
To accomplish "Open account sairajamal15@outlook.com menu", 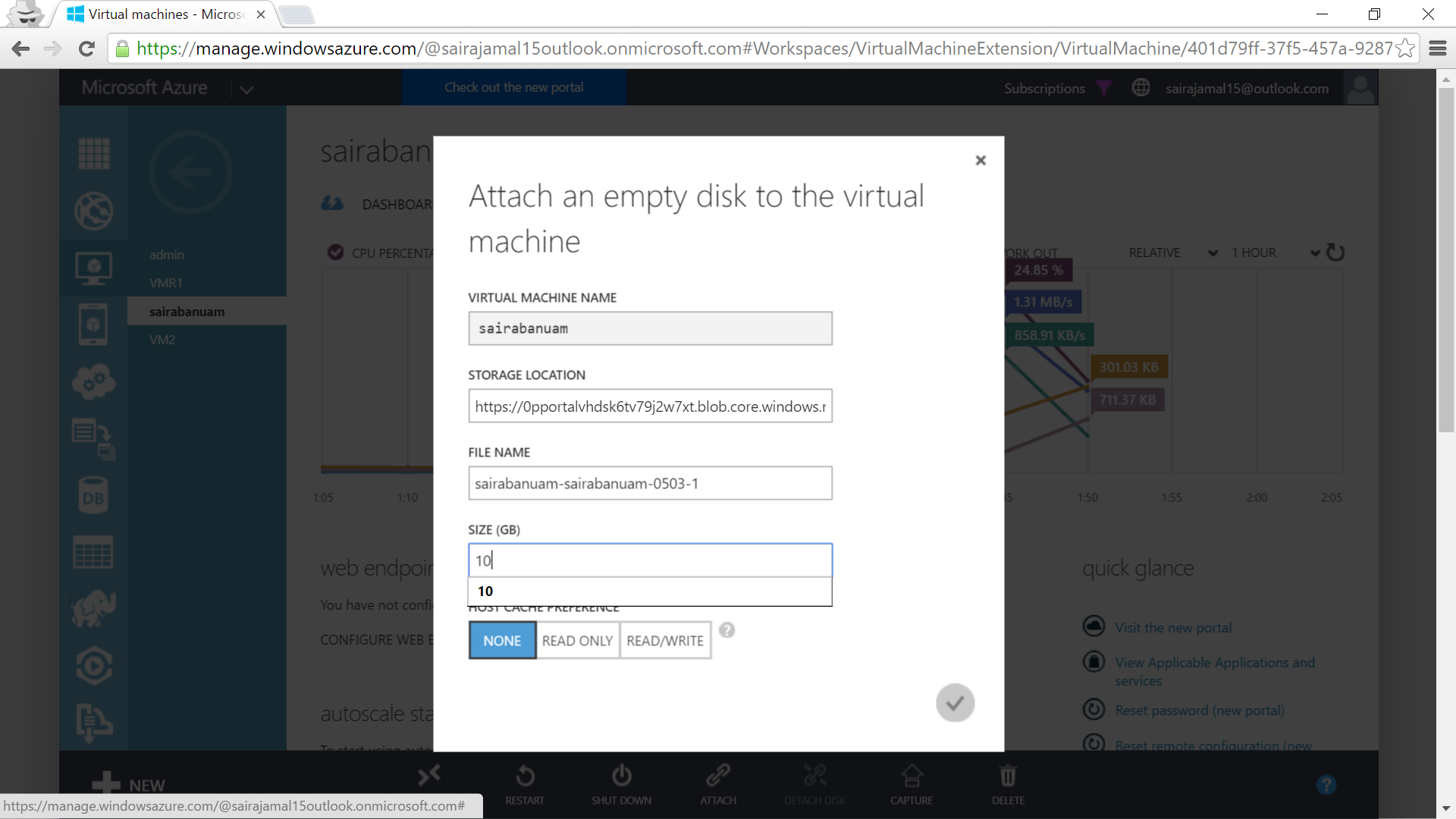I will [x=1247, y=88].
